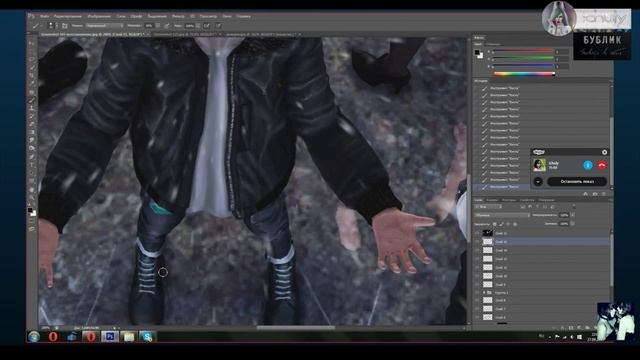640x360 pixels.
Task: Enable pressure for size icon
Action: 218,26
